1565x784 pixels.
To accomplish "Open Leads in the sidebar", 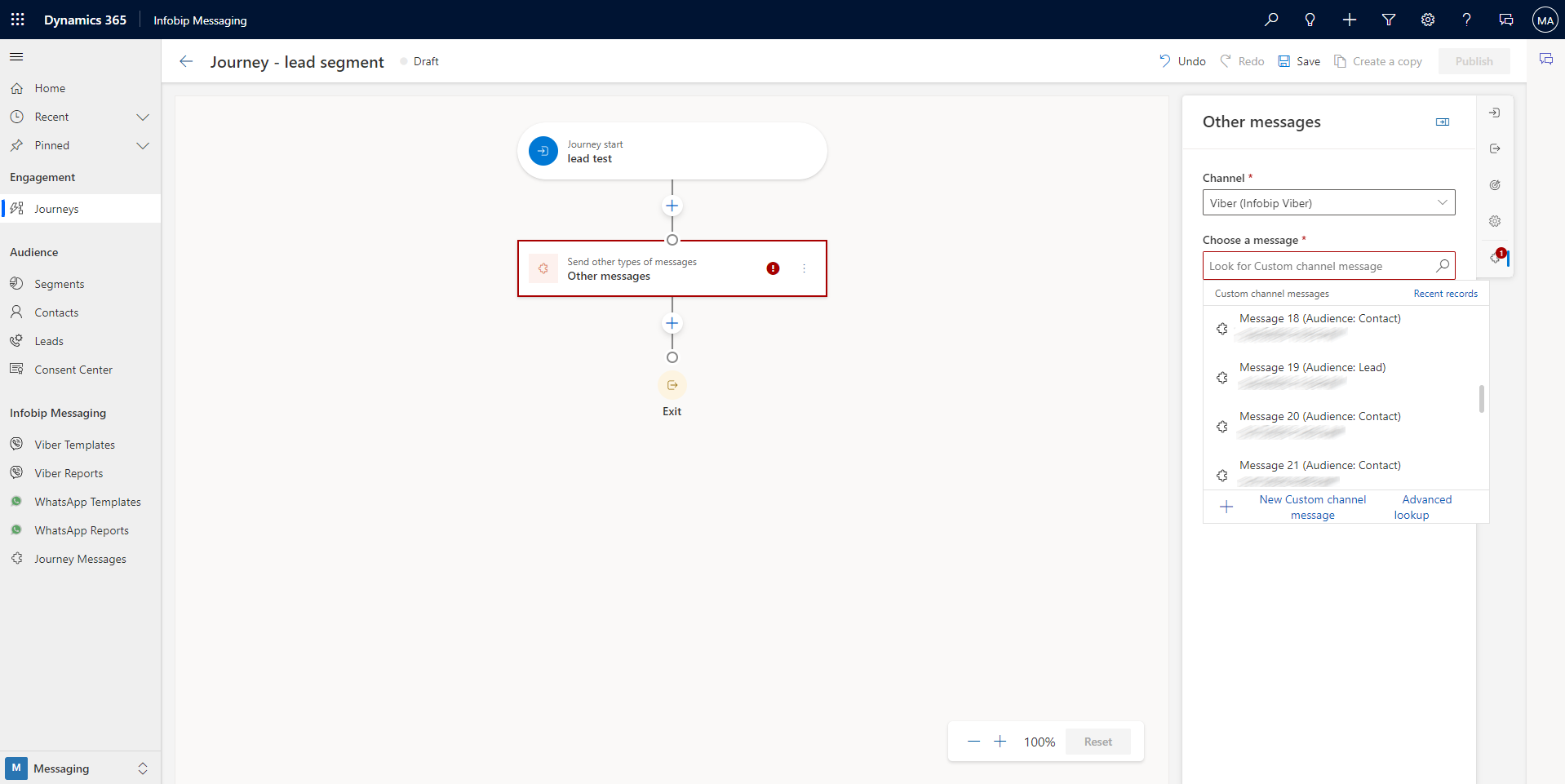I will pyautogui.click(x=80, y=341).
